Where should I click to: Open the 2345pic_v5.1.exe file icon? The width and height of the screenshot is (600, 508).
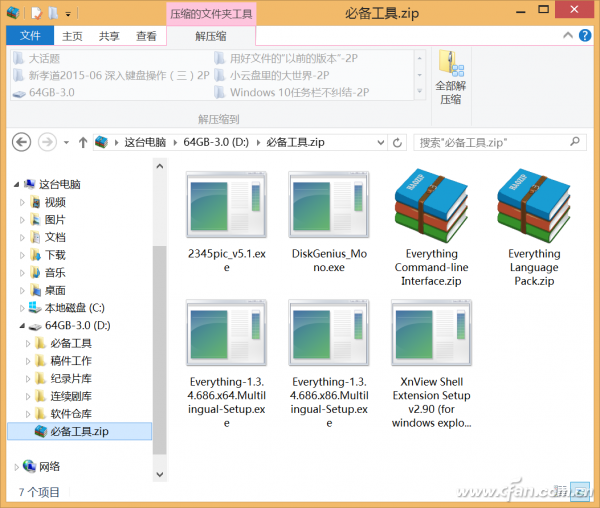click(x=227, y=205)
